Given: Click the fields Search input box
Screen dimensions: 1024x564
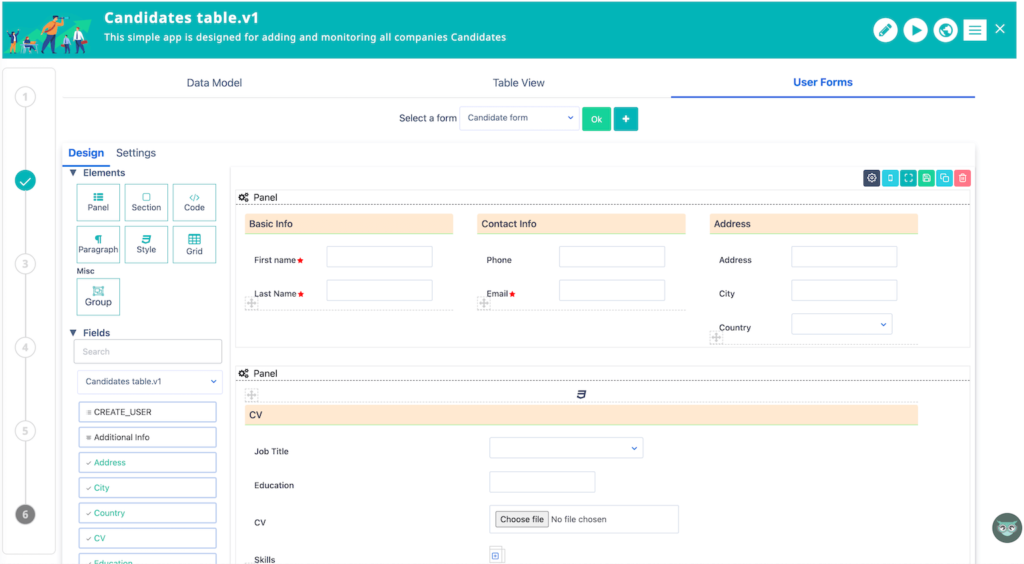Looking at the screenshot, I should click(148, 352).
